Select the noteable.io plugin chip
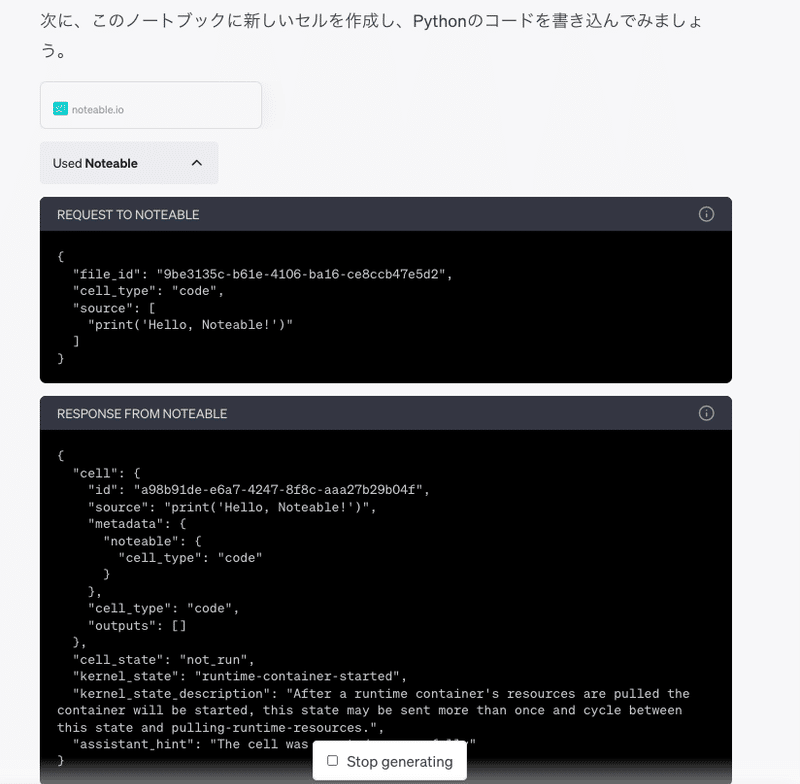 [150, 105]
